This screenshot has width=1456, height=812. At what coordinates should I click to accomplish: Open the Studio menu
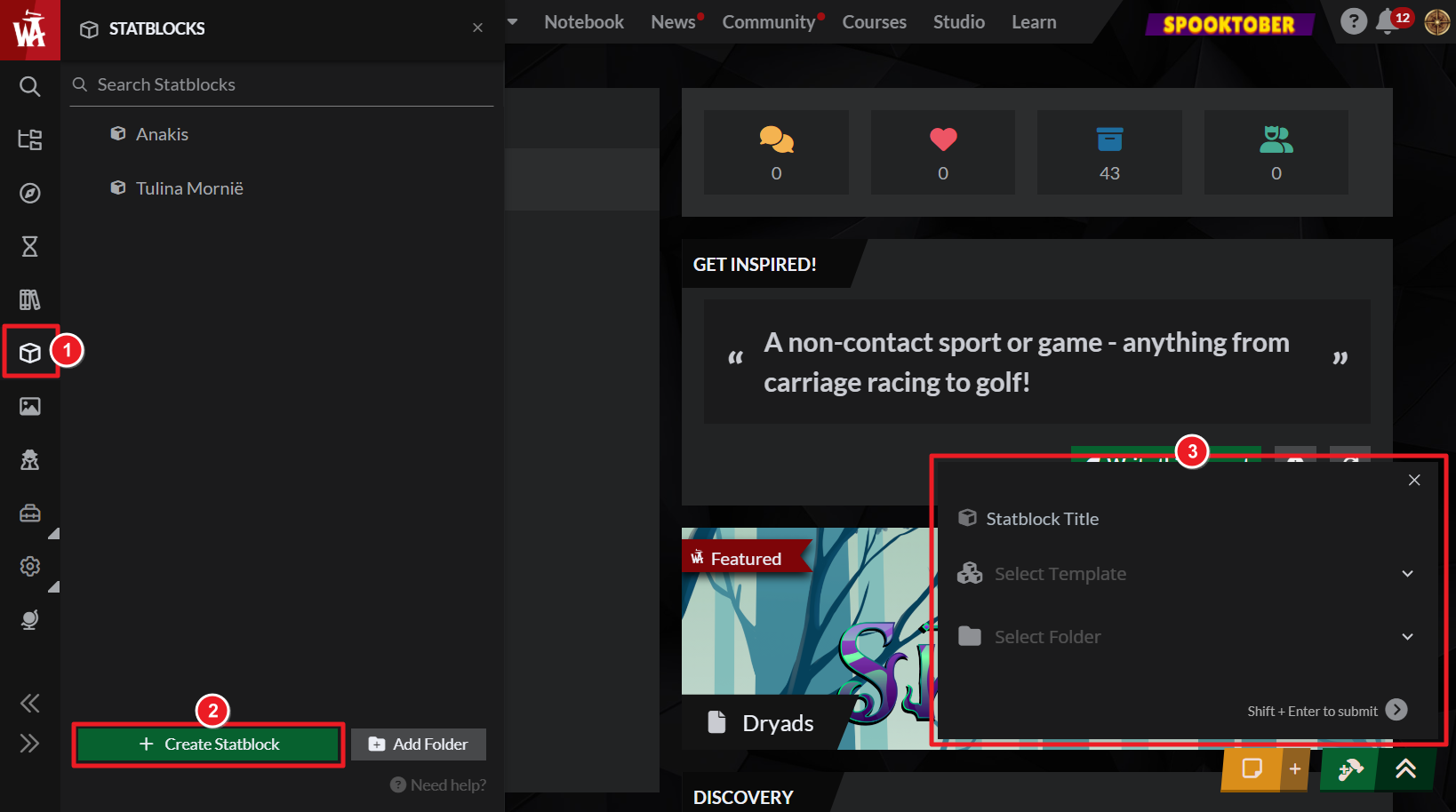958,22
